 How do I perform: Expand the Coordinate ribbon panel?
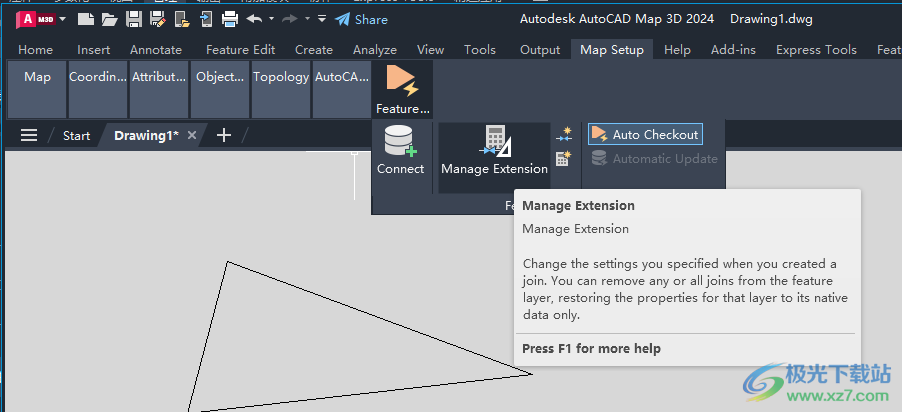(x=98, y=89)
